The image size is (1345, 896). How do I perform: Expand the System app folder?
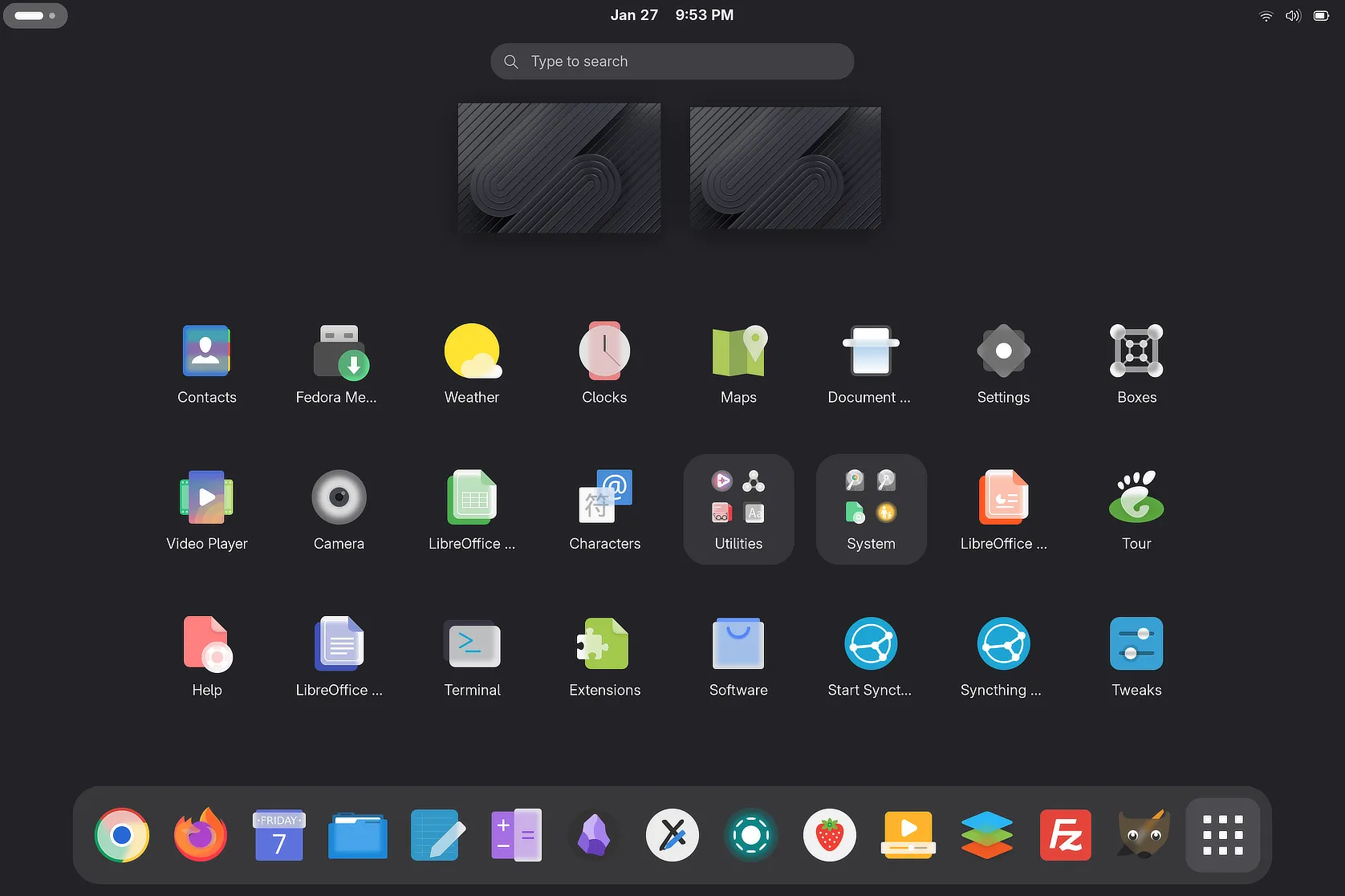point(871,509)
